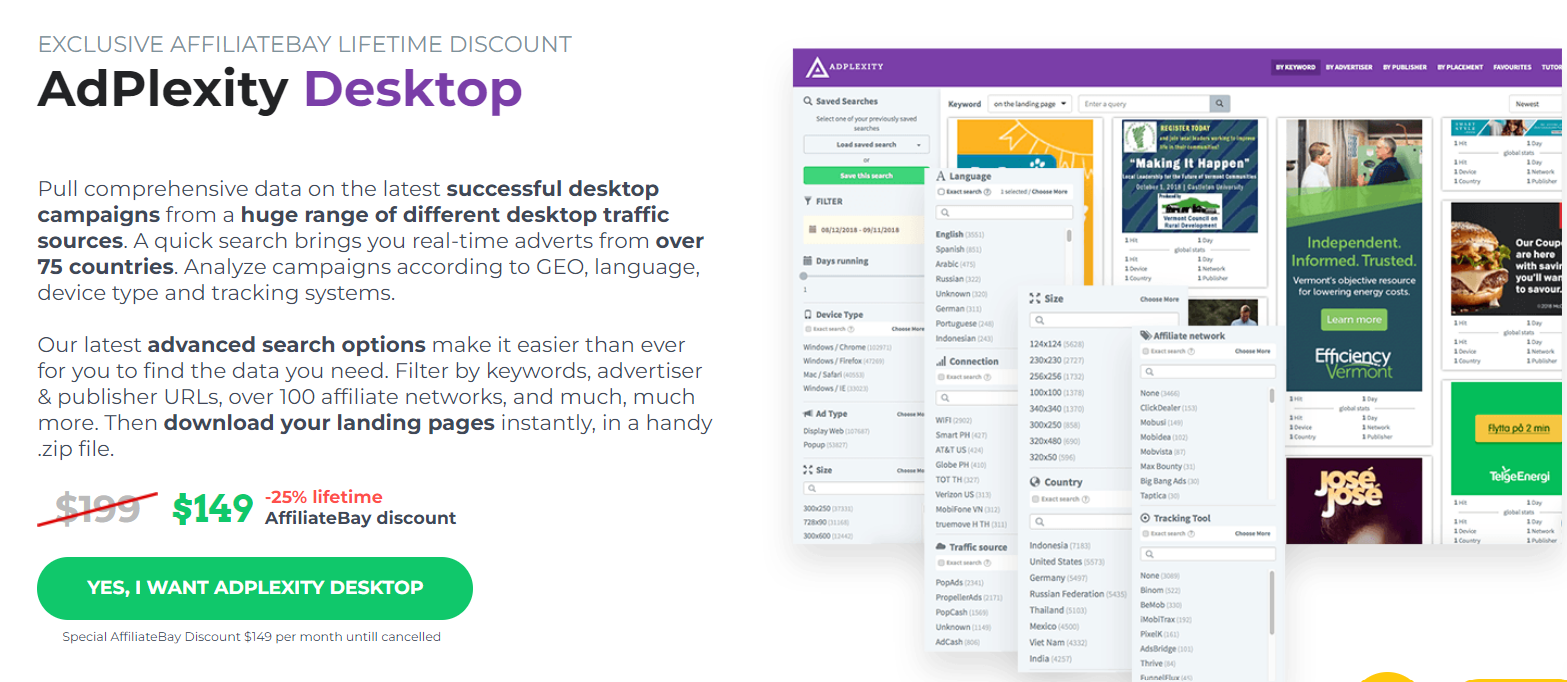Switch to the BY PLACEMENT tab
This screenshot has height=682, width=1567.
1460,67
